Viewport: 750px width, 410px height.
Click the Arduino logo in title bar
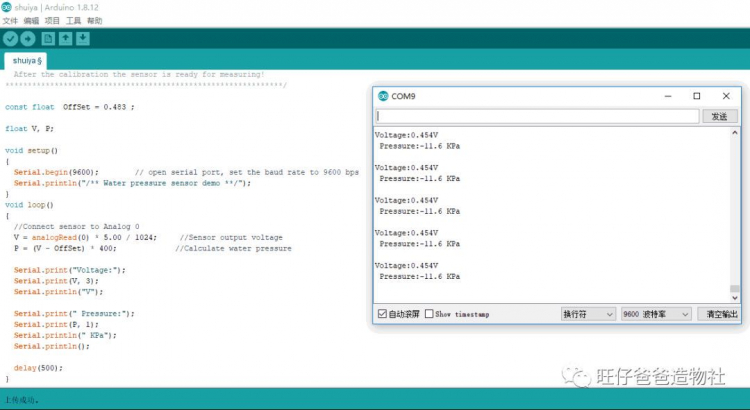click(x=6, y=7)
